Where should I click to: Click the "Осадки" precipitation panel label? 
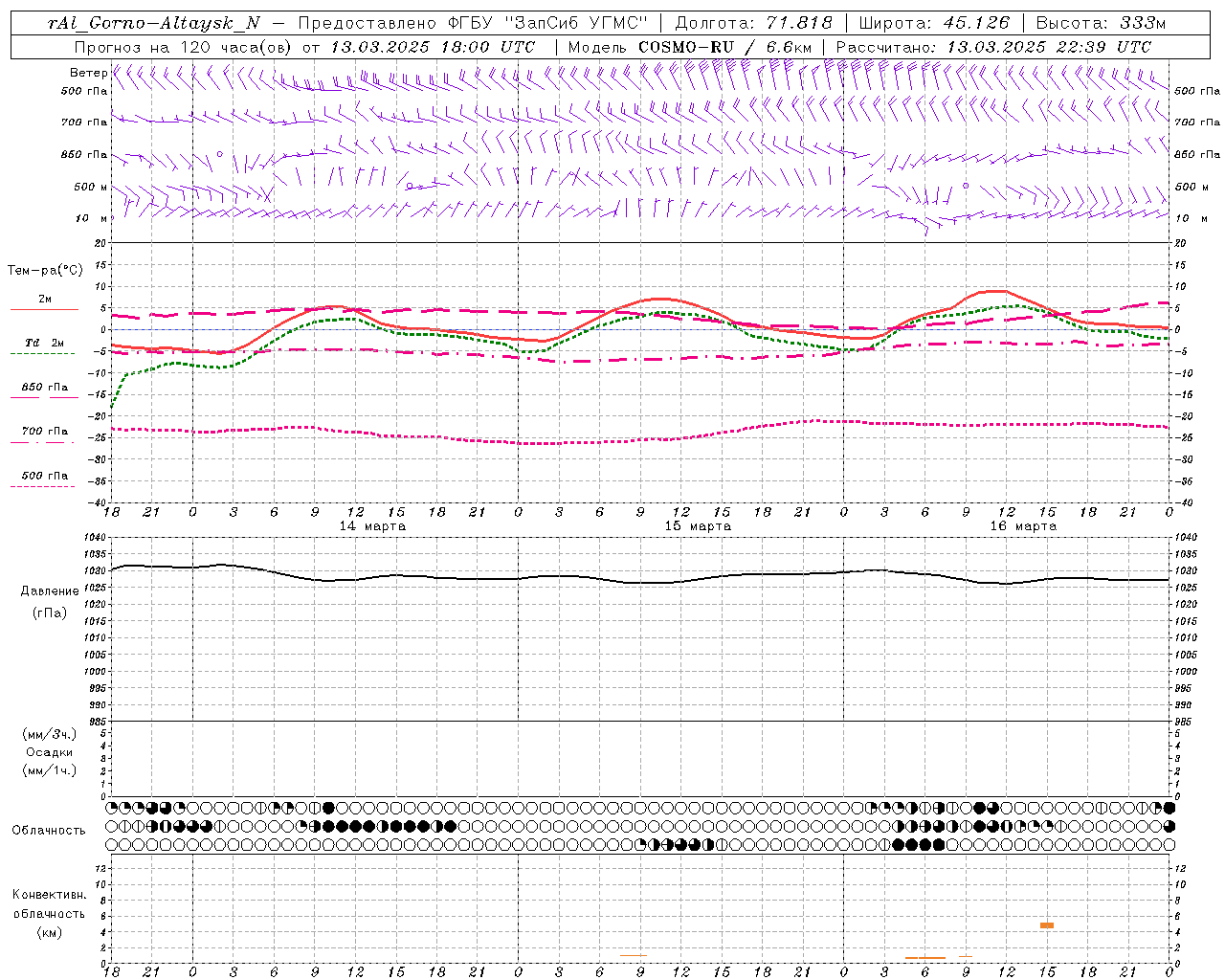pyautogui.click(x=50, y=752)
